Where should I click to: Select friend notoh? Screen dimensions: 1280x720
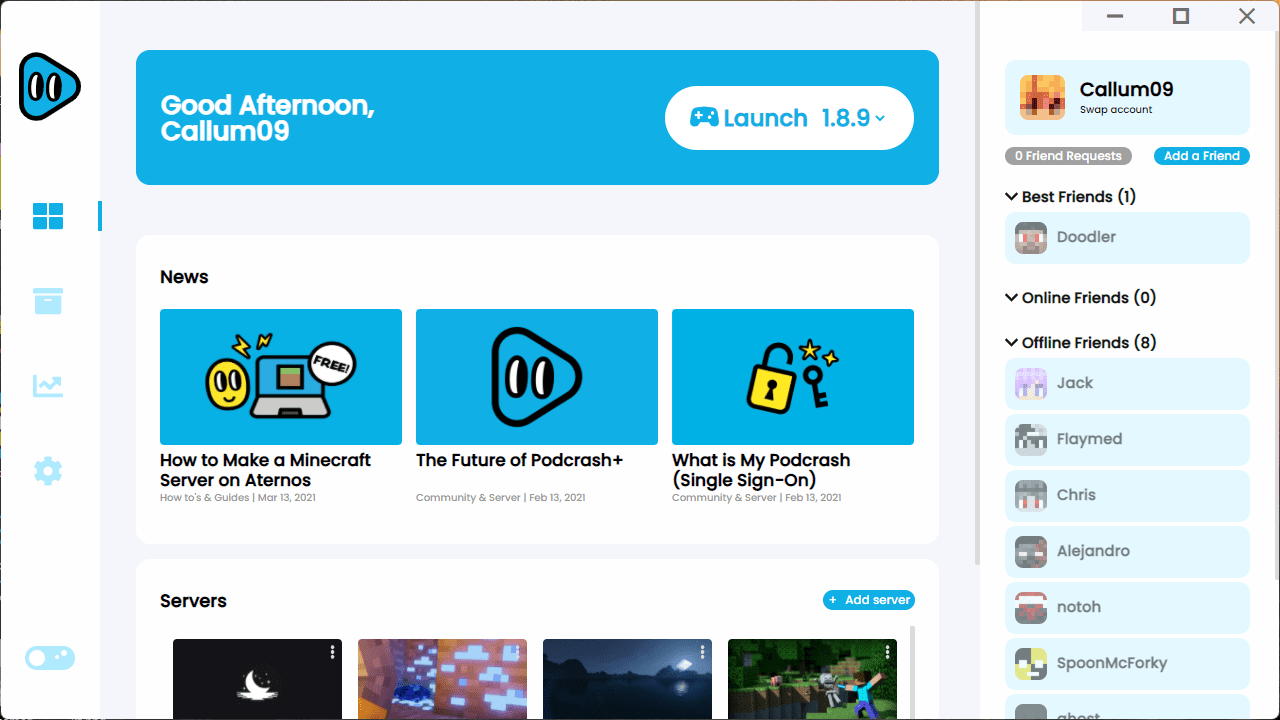pyautogui.click(x=1127, y=608)
